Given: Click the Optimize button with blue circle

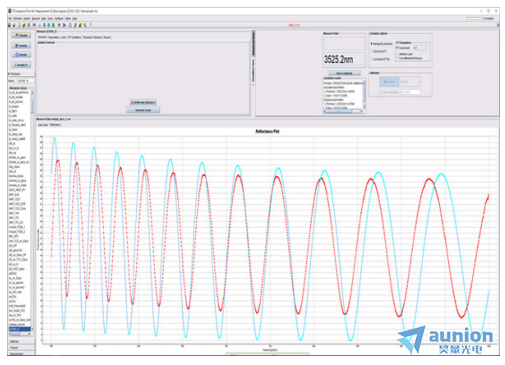Looking at the screenshot, I should (x=21, y=55).
